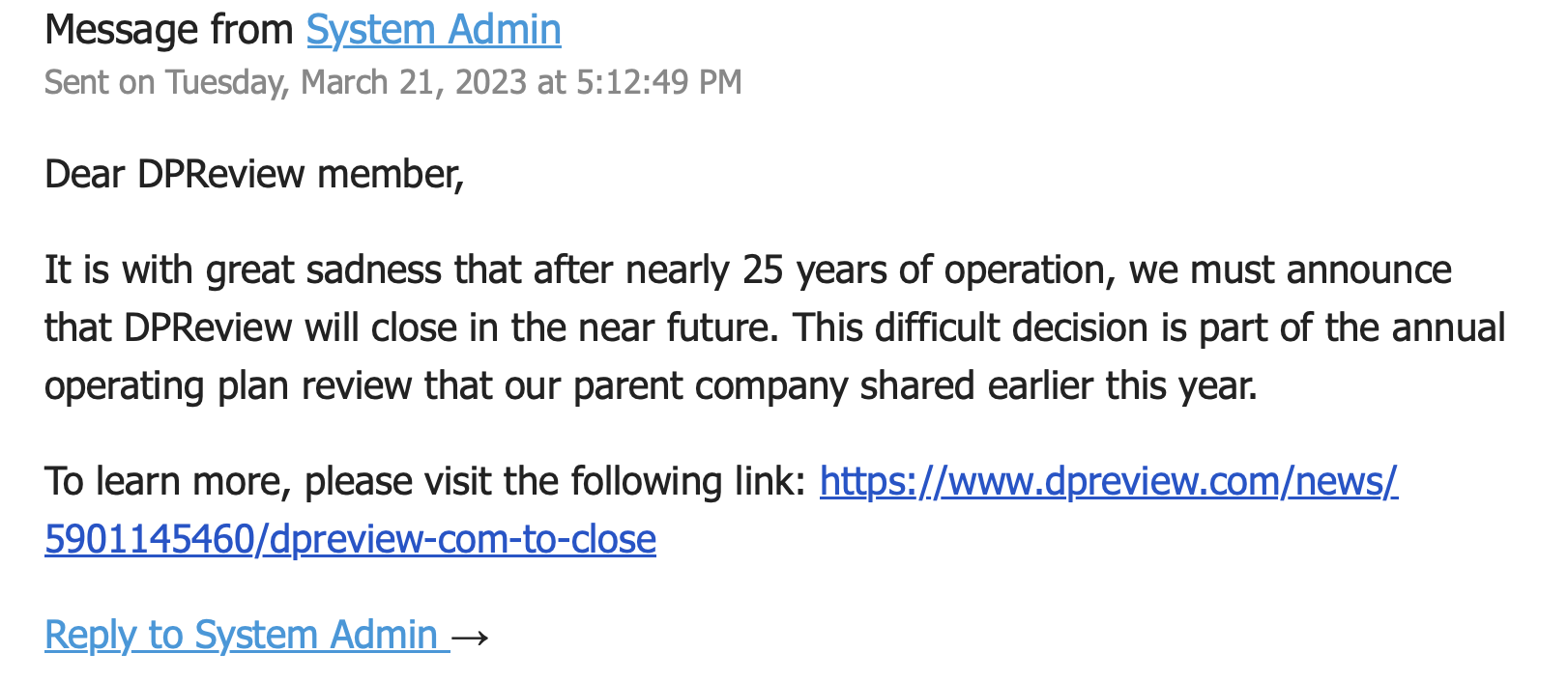Click "Tuesday" in the sent line

pos(227,82)
